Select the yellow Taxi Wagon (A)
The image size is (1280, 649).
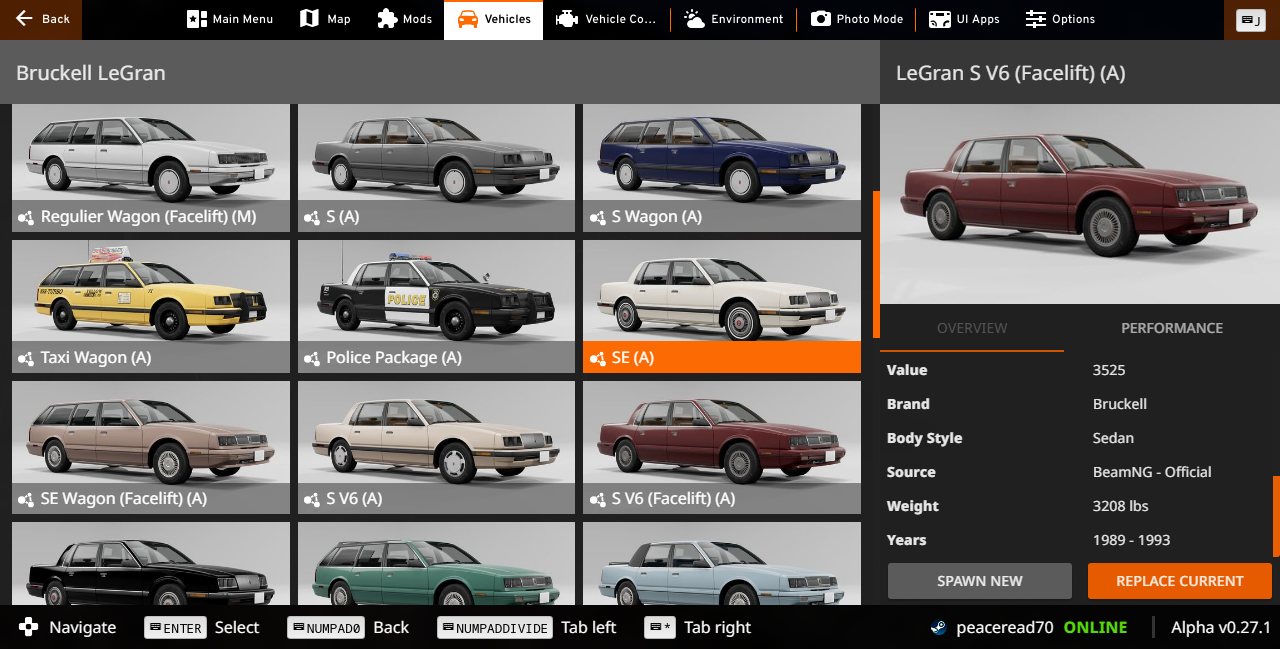[x=151, y=306]
